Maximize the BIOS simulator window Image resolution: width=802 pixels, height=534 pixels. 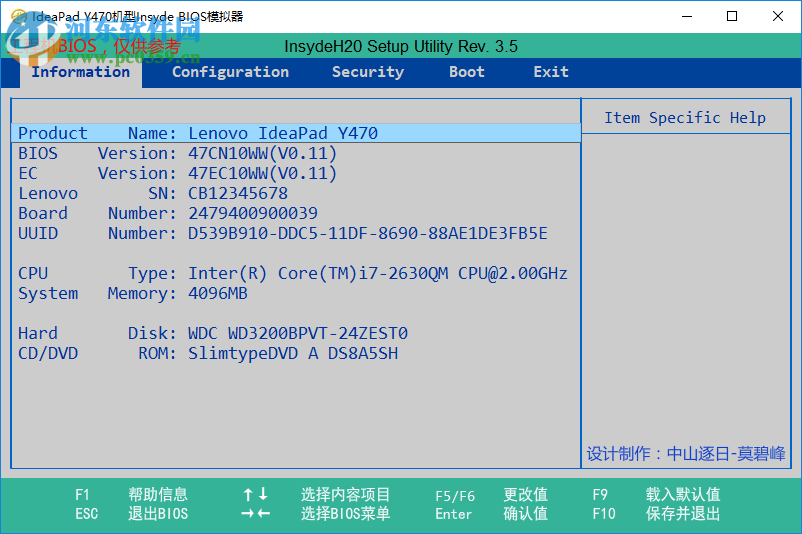(x=732, y=16)
